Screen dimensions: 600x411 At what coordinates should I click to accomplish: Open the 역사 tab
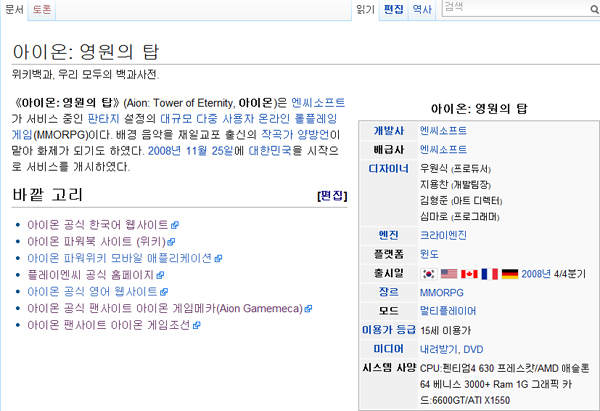pyautogui.click(x=422, y=9)
